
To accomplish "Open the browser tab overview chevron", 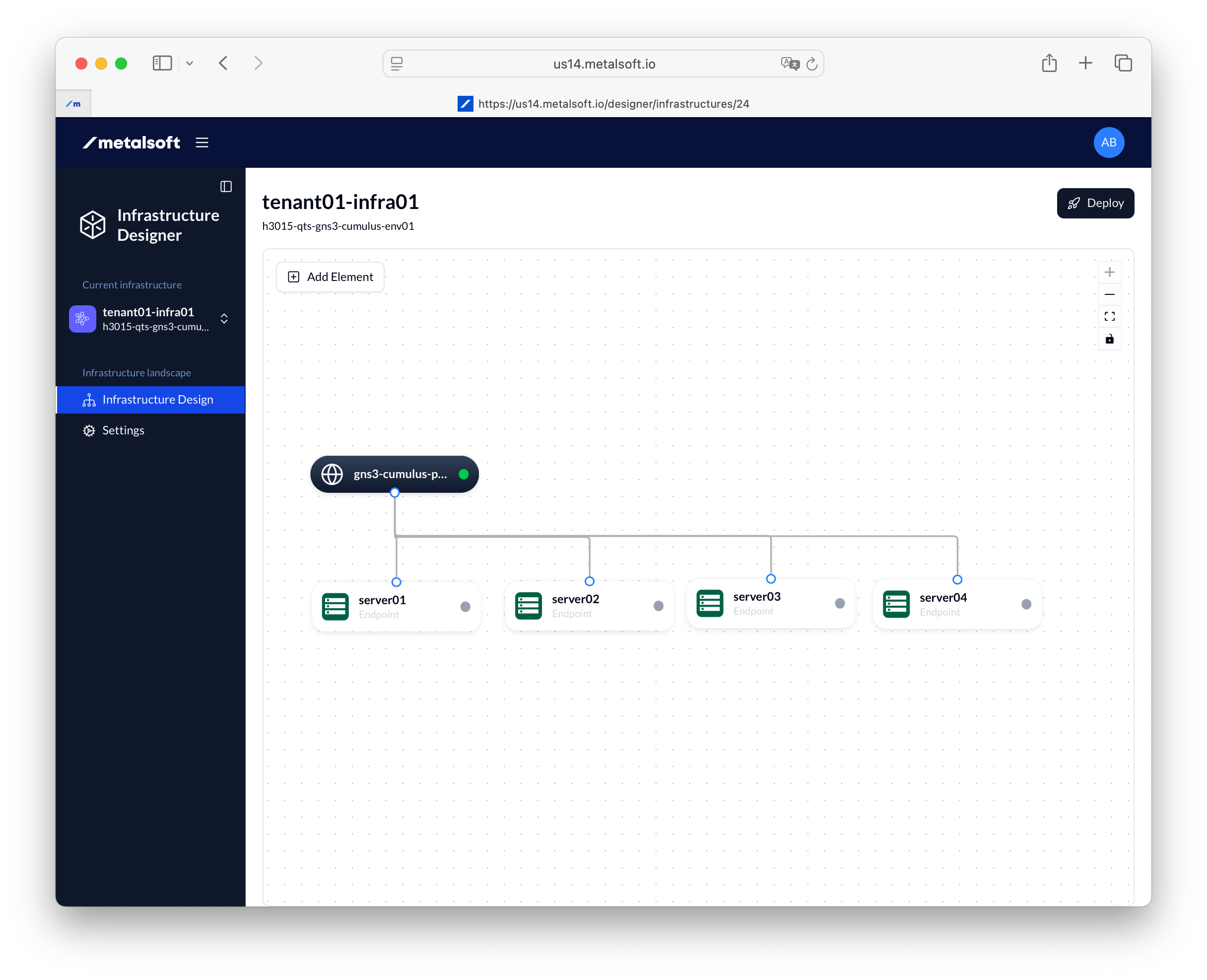I will (190, 63).
